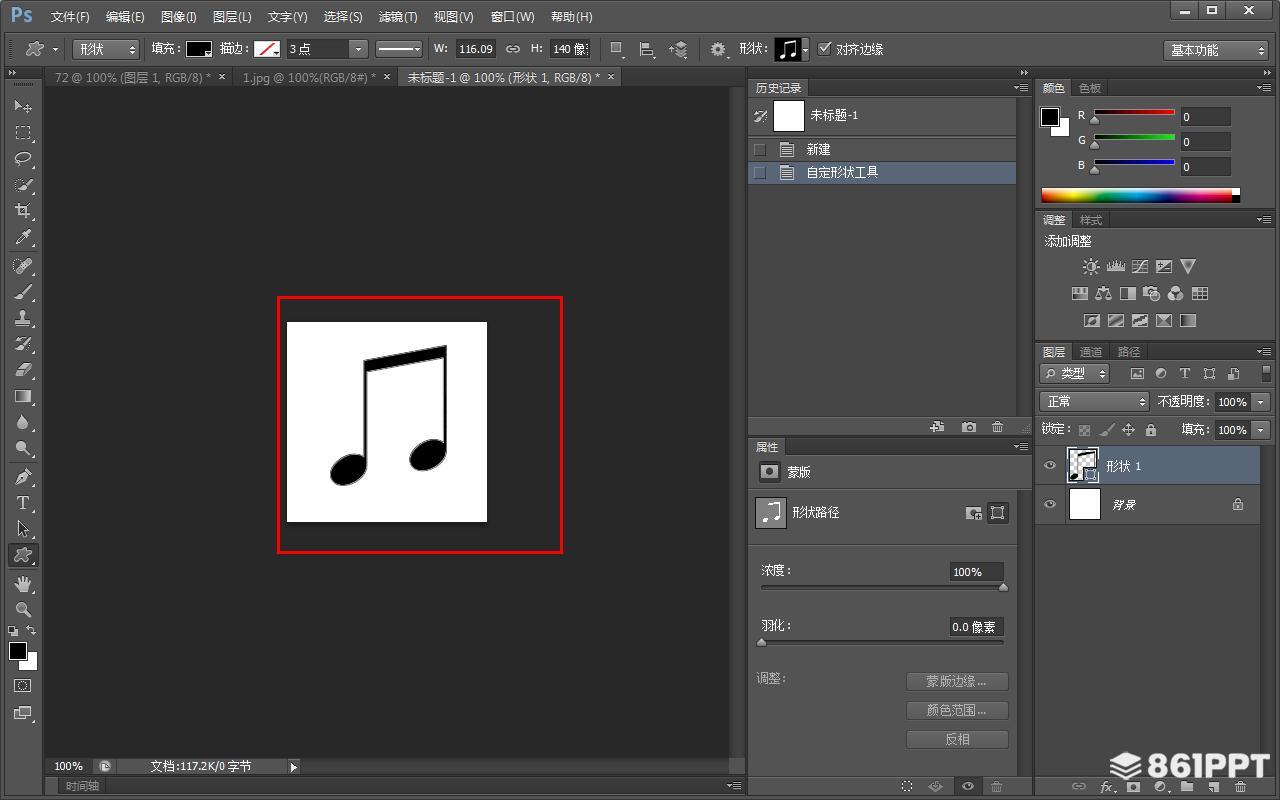Select the Spot Healing Brush tool

pyautogui.click(x=23, y=266)
